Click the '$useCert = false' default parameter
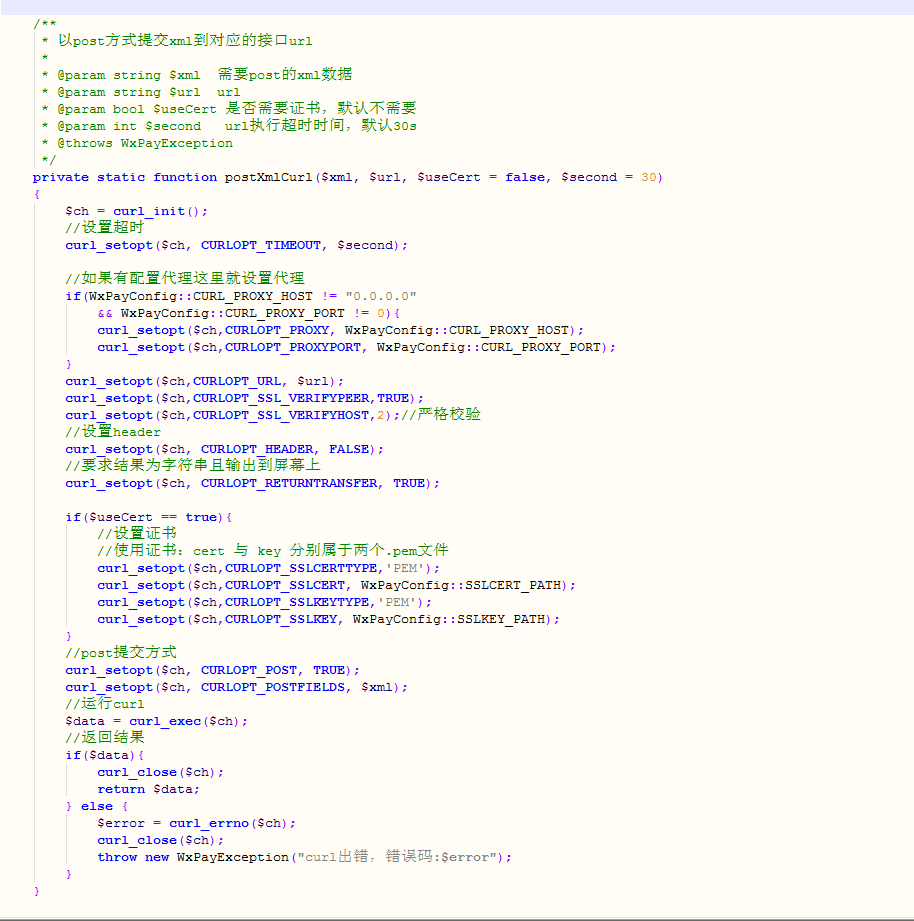This screenshot has height=921, width=914. [x=481, y=177]
